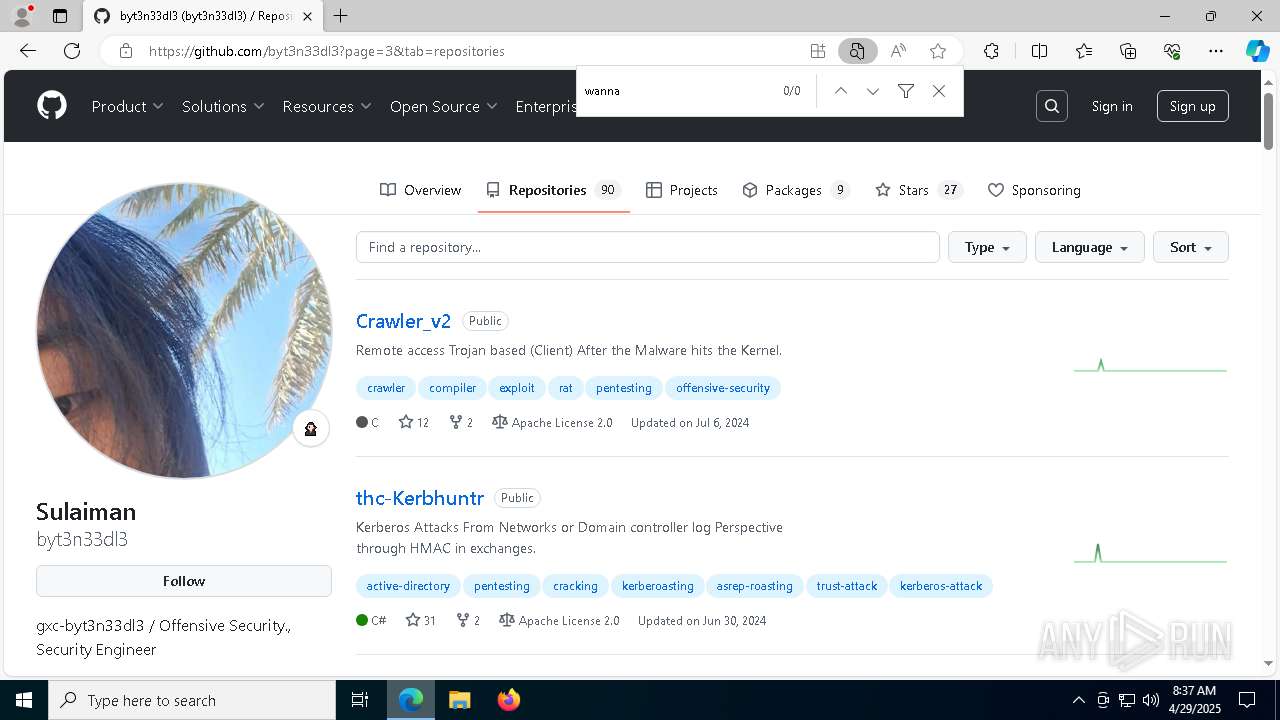Screen dimensions: 1280x720
Task: Click the active-directory topic tag
Action: coord(408,586)
